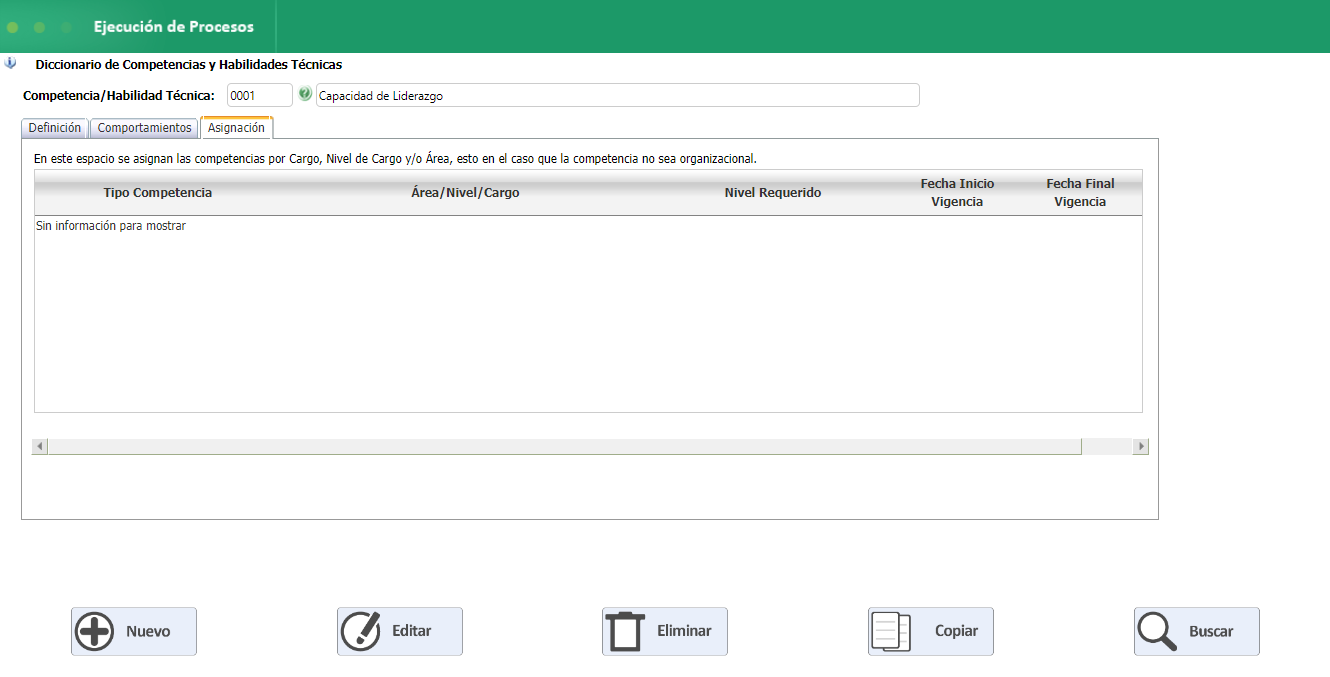Click the Fecha Inicio Vigencia column header
The height and width of the screenshot is (677, 1330).
coord(957,193)
